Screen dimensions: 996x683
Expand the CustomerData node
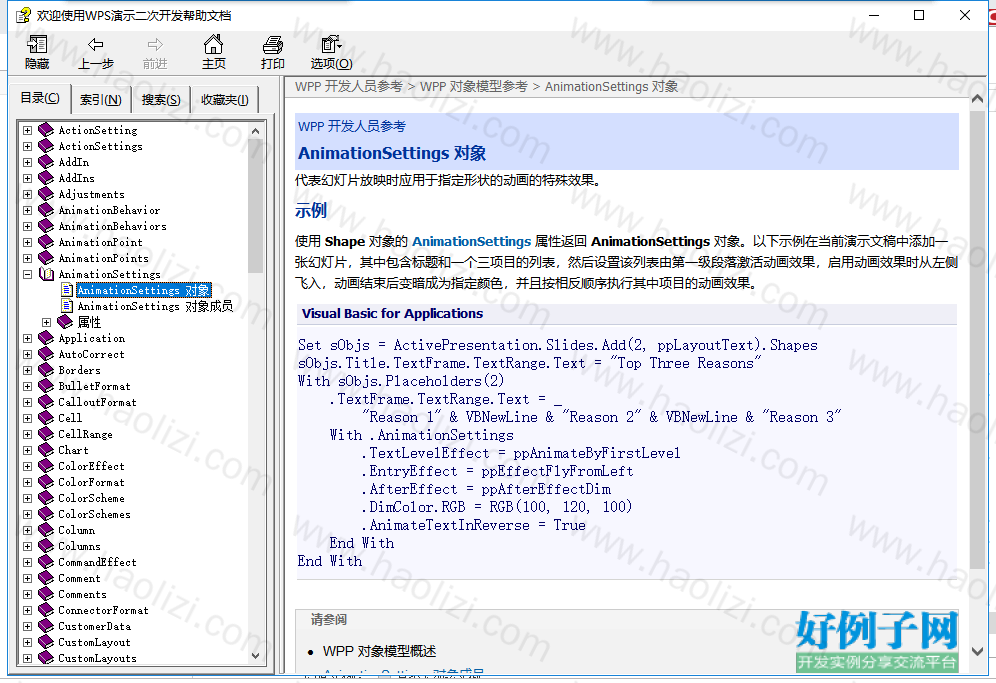click(x=27, y=626)
